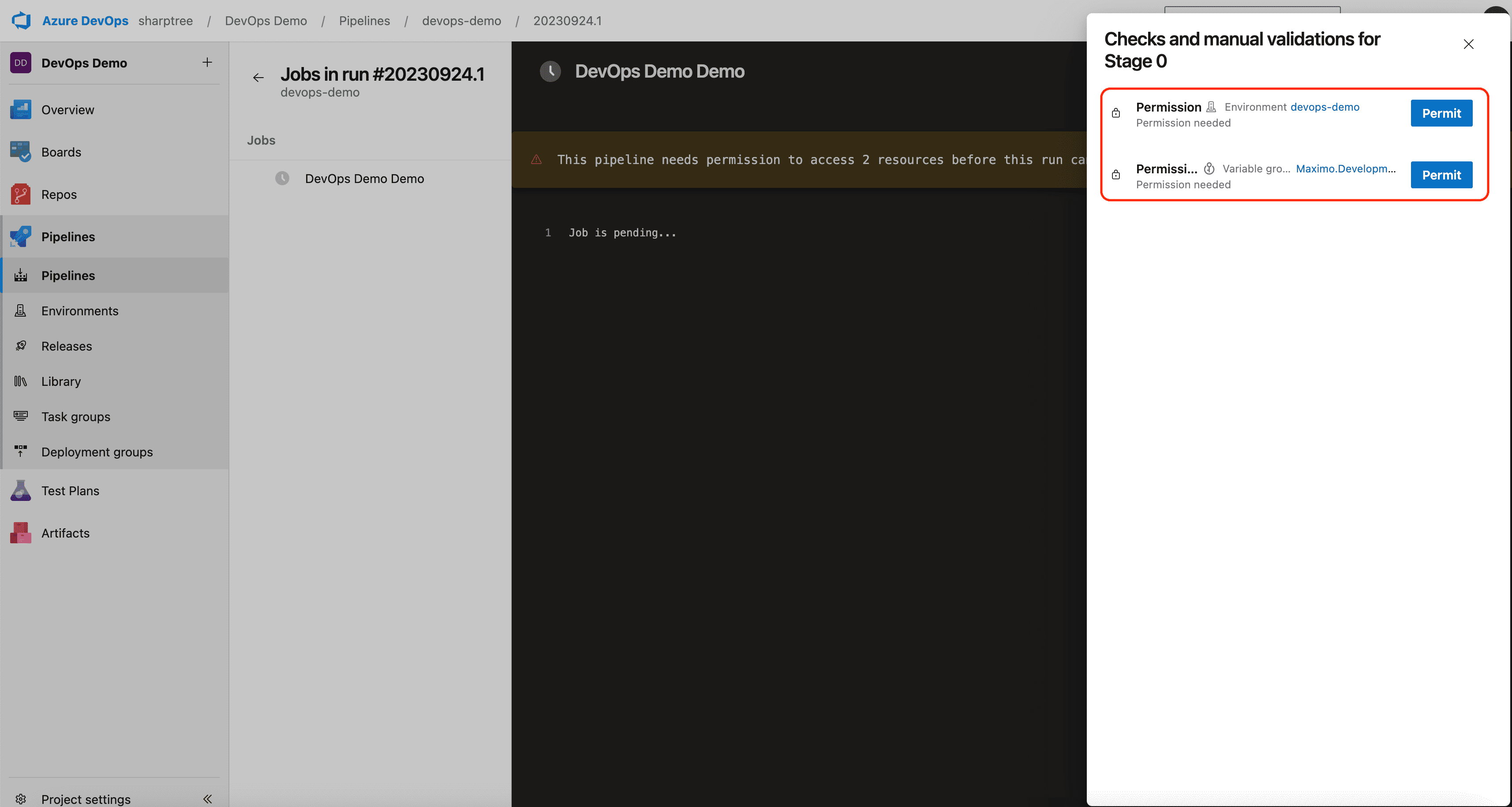Open the Boards hub icon
The image size is (1512, 807).
pyautogui.click(x=21, y=152)
